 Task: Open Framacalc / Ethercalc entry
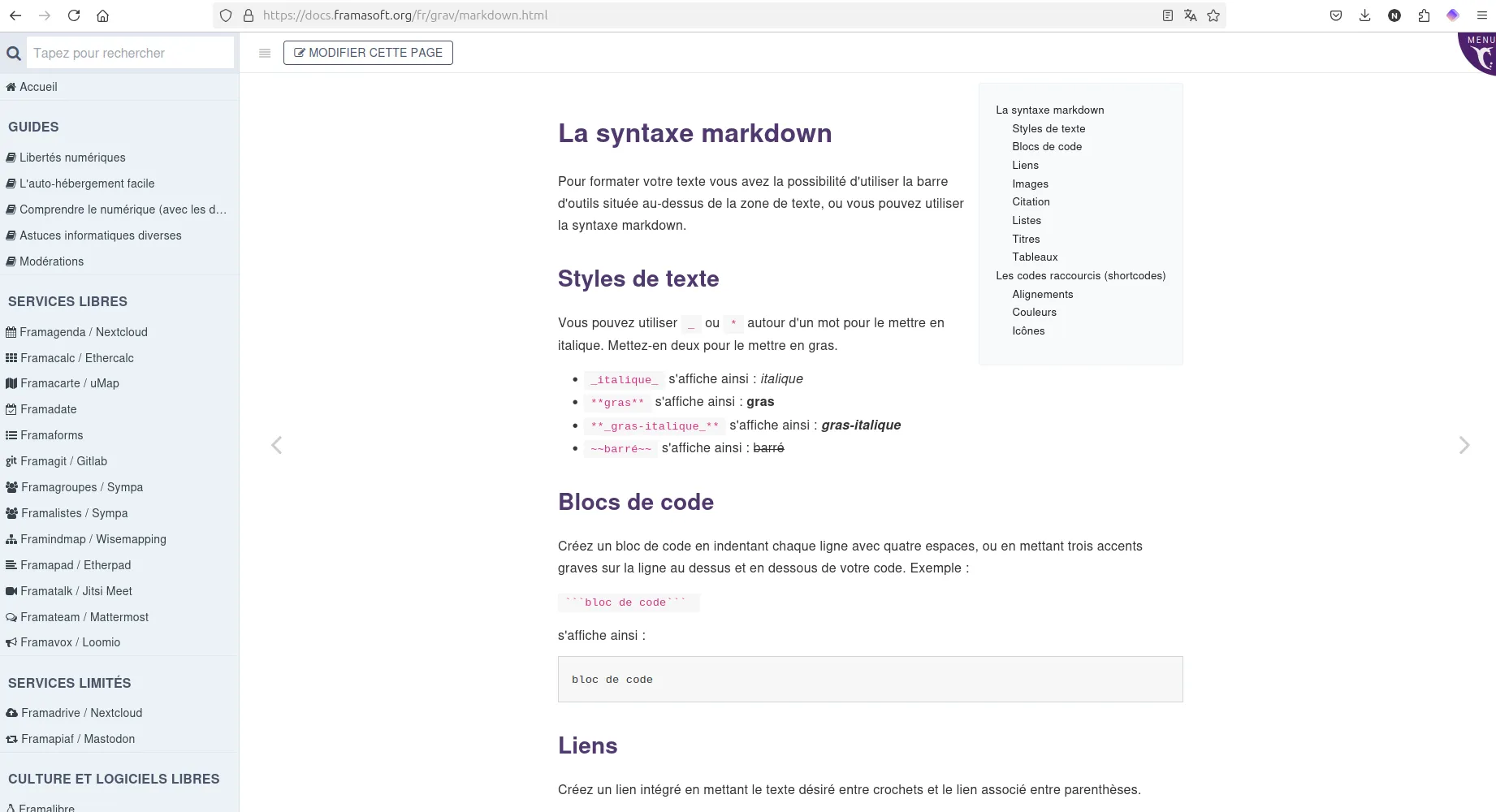pyautogui.click(x=119, y=358)
